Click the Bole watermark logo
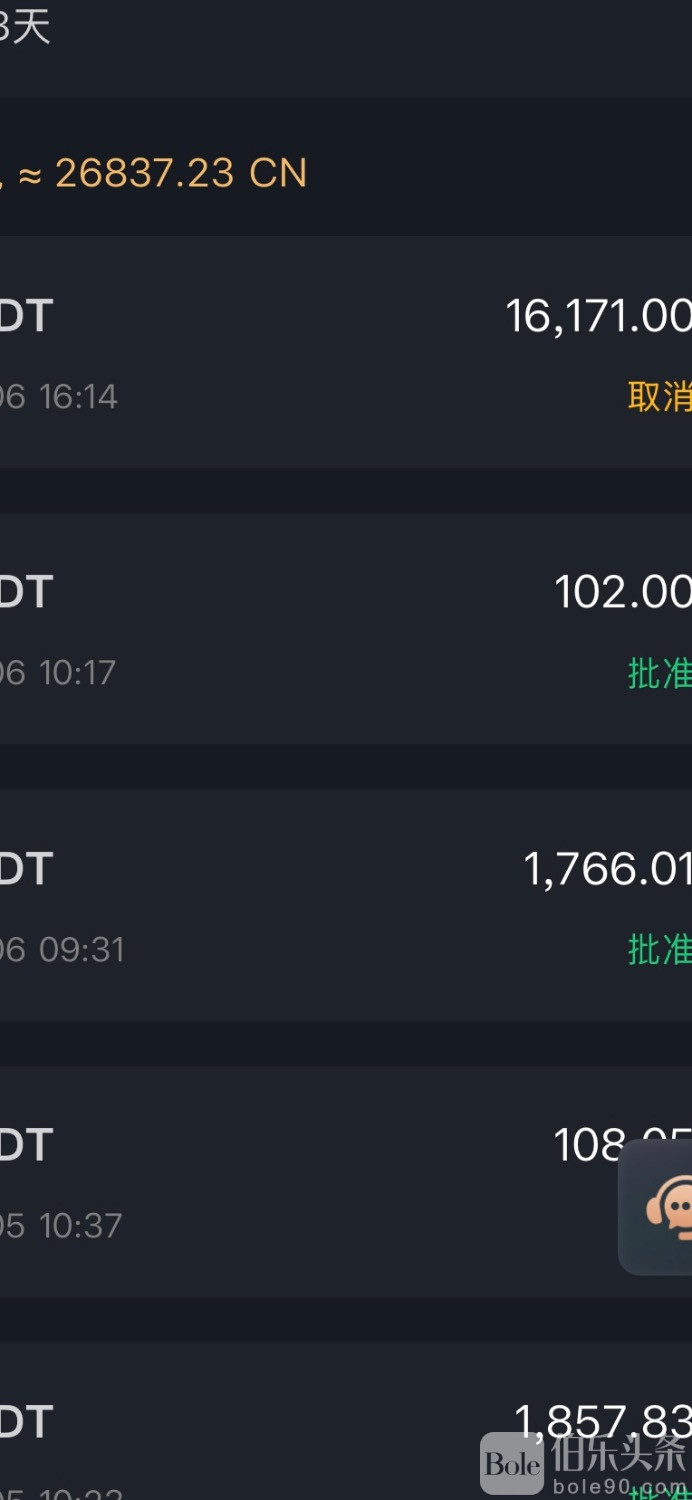This screenshot has height=1500, width=692. 513,1464
